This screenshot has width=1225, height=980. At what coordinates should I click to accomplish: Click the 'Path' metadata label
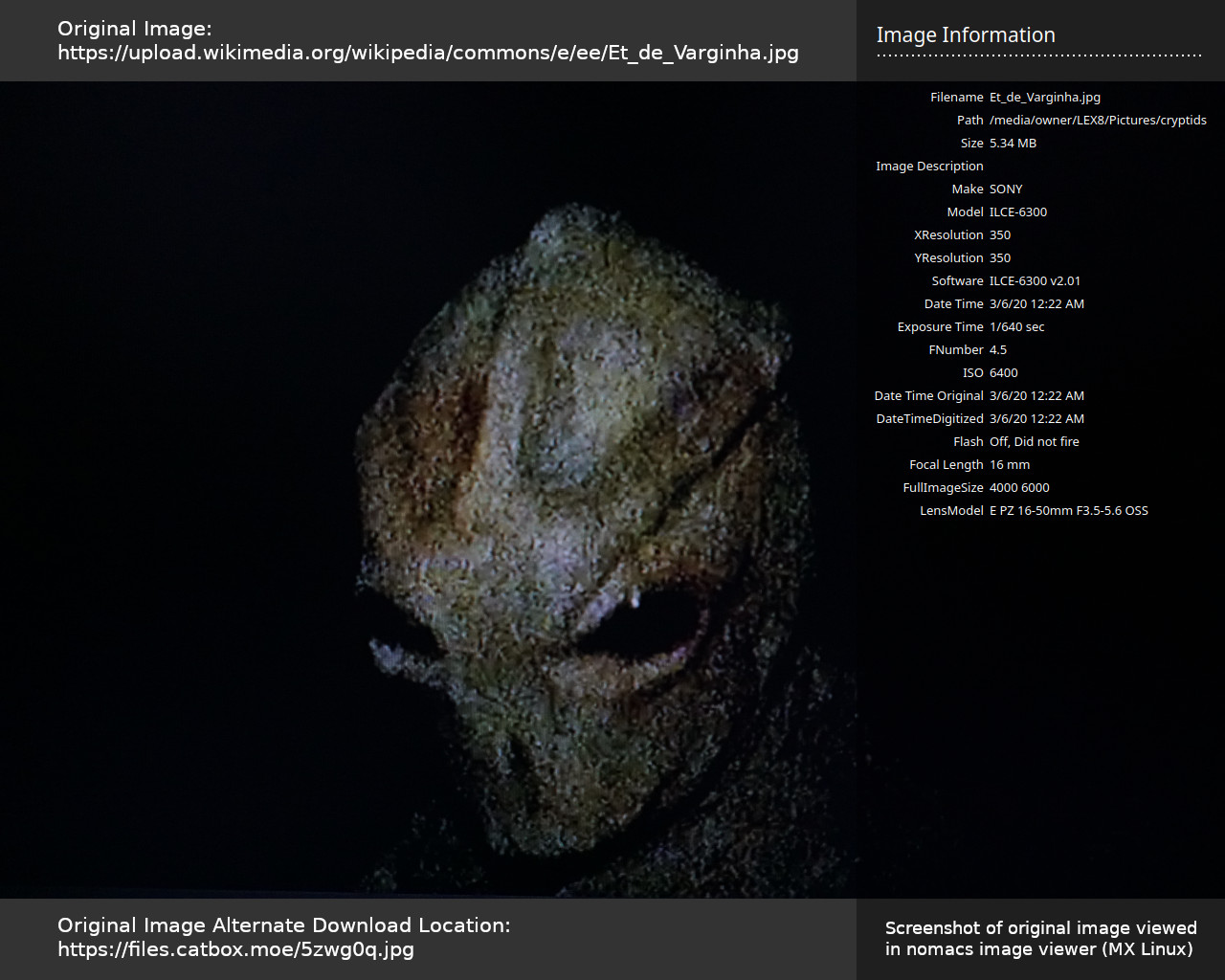(x=970, y=121)
